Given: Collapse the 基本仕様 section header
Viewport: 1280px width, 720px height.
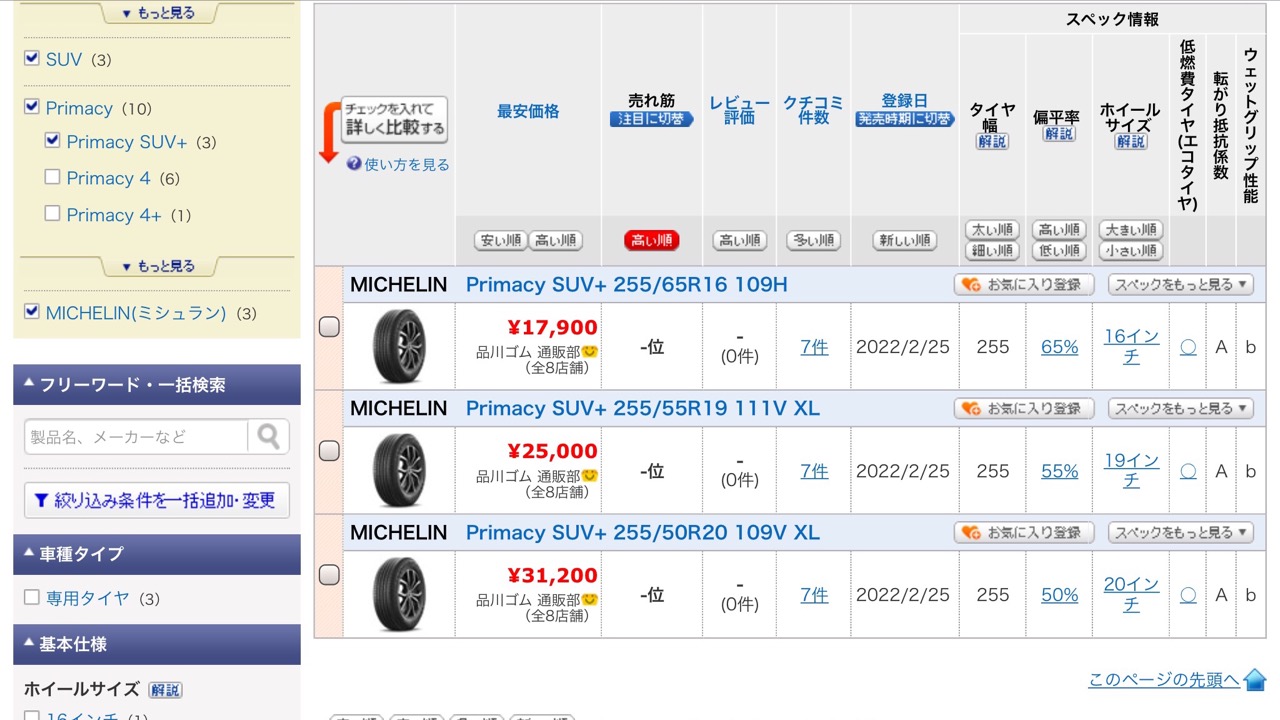Looking at the screenshot, I should click(157, 645).
